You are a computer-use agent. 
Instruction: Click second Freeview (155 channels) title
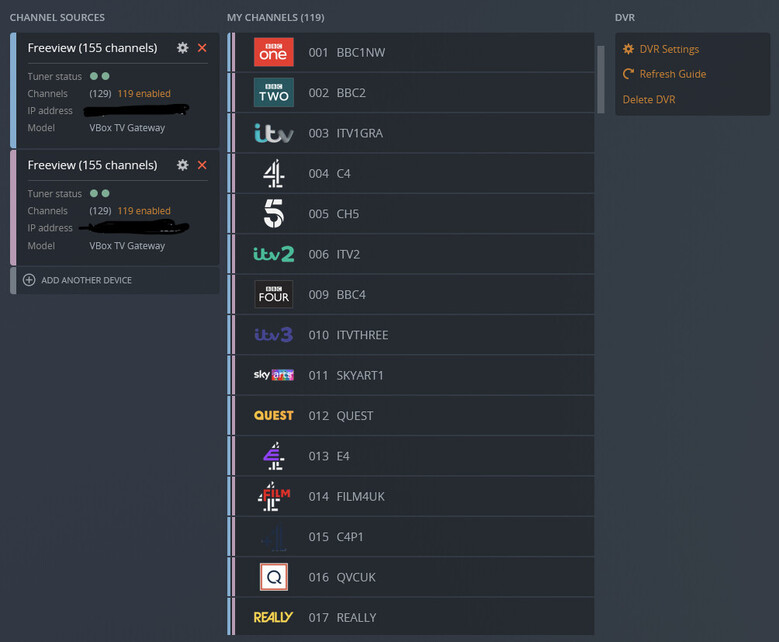tap(92, 165)
